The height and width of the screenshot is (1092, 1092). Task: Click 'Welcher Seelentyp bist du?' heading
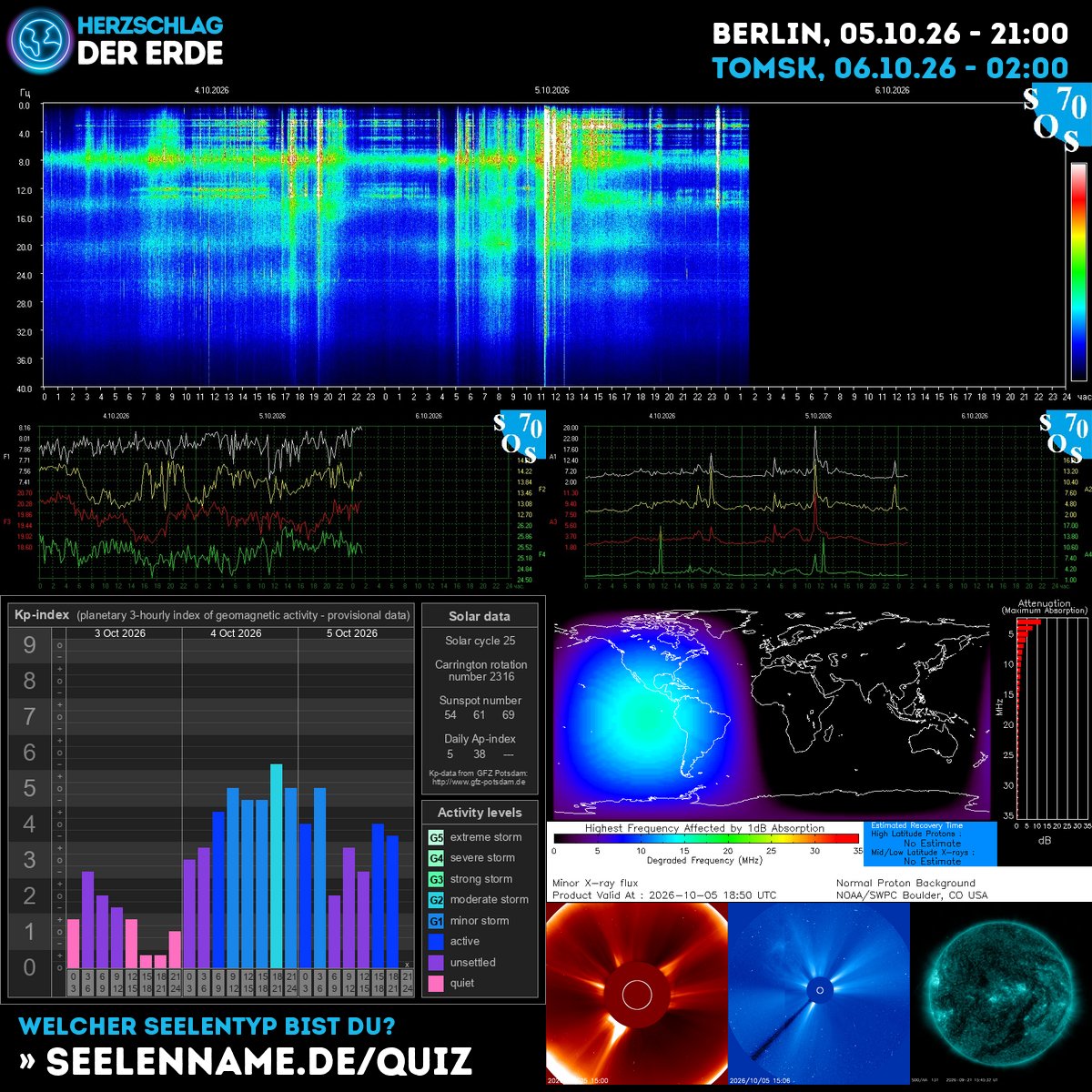(x=207, y=1026)
